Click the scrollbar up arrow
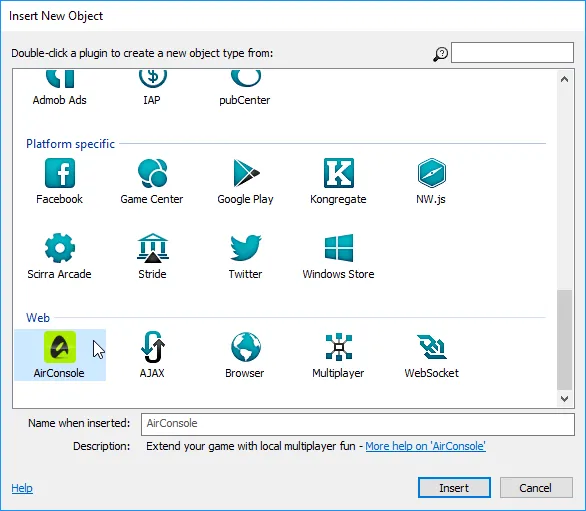This screenshot has width=586, height=511. 564,79
